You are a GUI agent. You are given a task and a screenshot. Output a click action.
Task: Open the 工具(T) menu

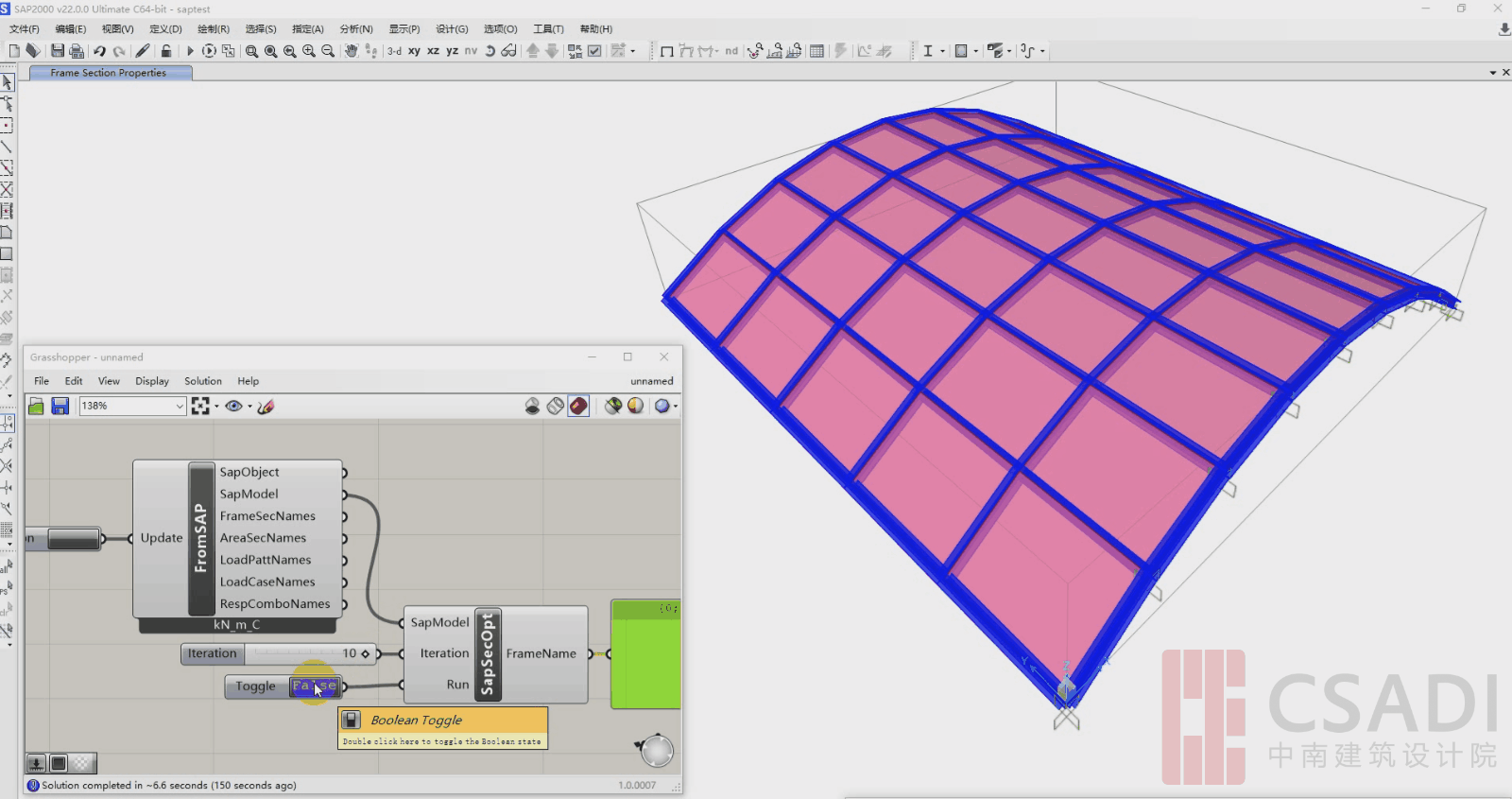(548, 29)
